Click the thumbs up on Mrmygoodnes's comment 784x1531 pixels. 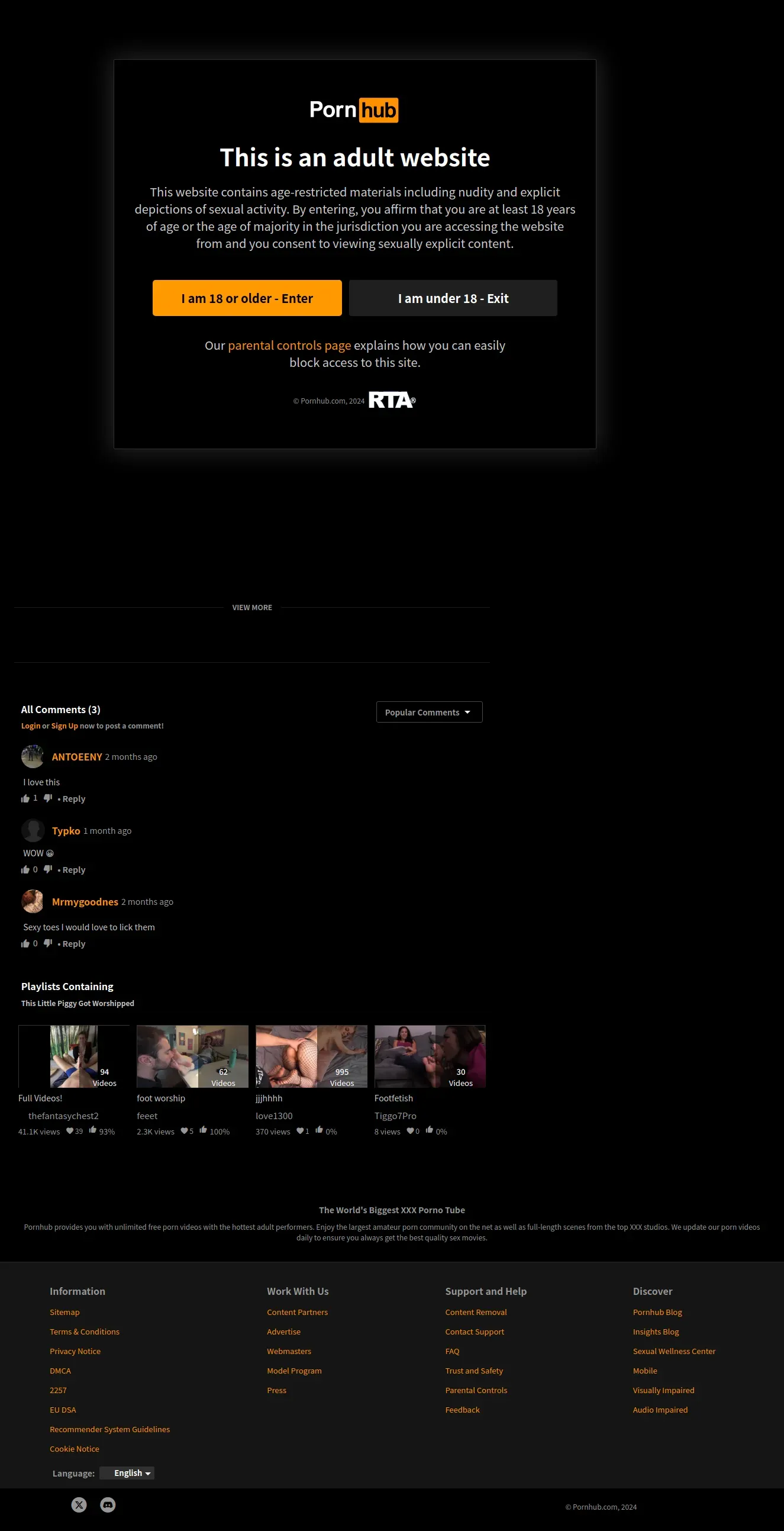[x=25, y=943]
